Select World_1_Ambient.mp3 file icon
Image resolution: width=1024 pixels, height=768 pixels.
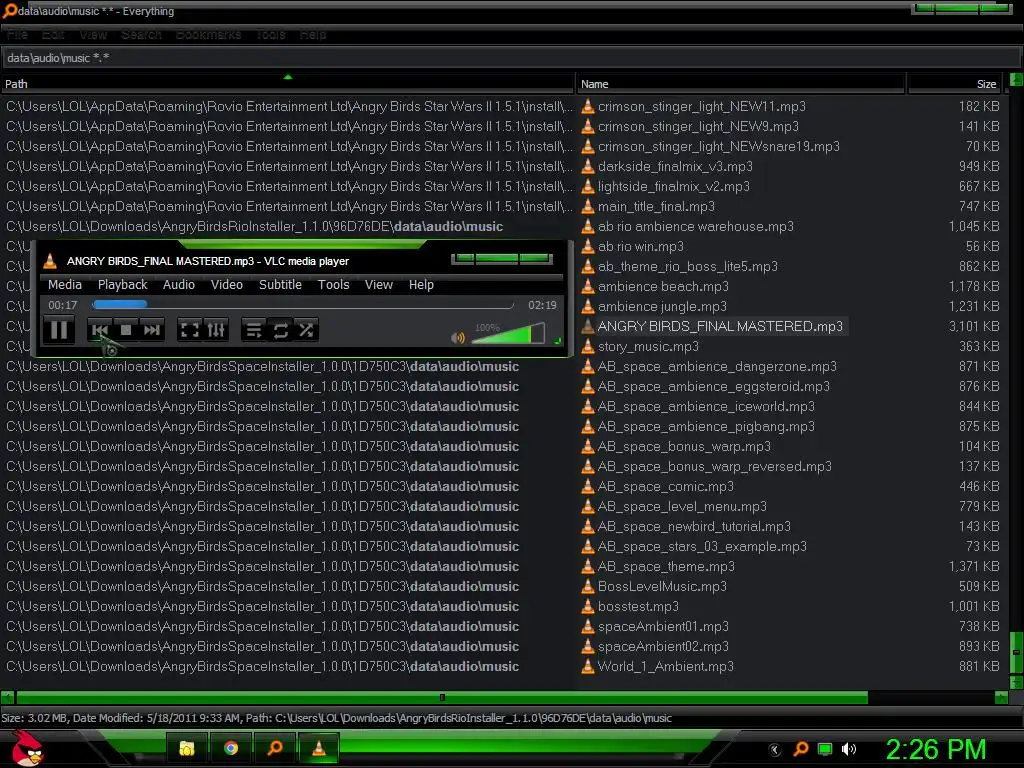pyautogui.click(x=588, y=666)
